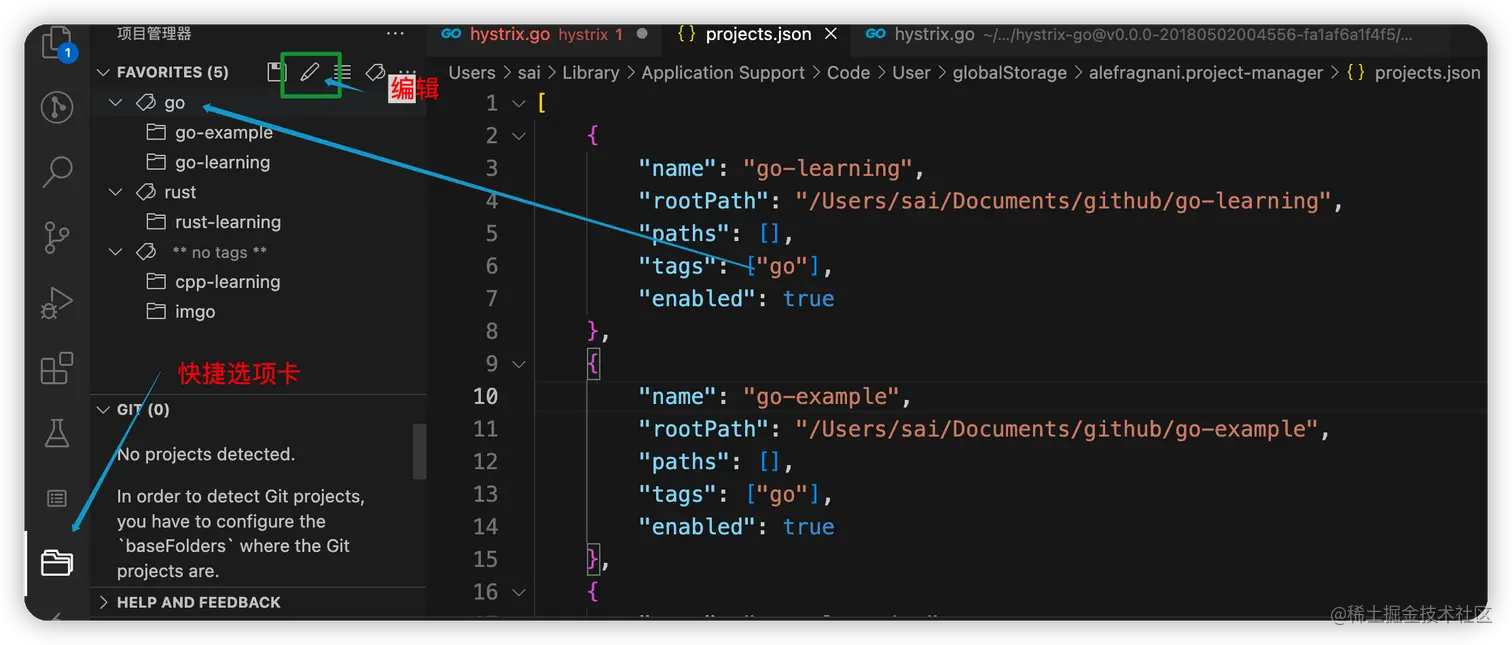This screenshot has height=645, width=1512.
Task: Open the Testing flask view
Action: point(57,432)
